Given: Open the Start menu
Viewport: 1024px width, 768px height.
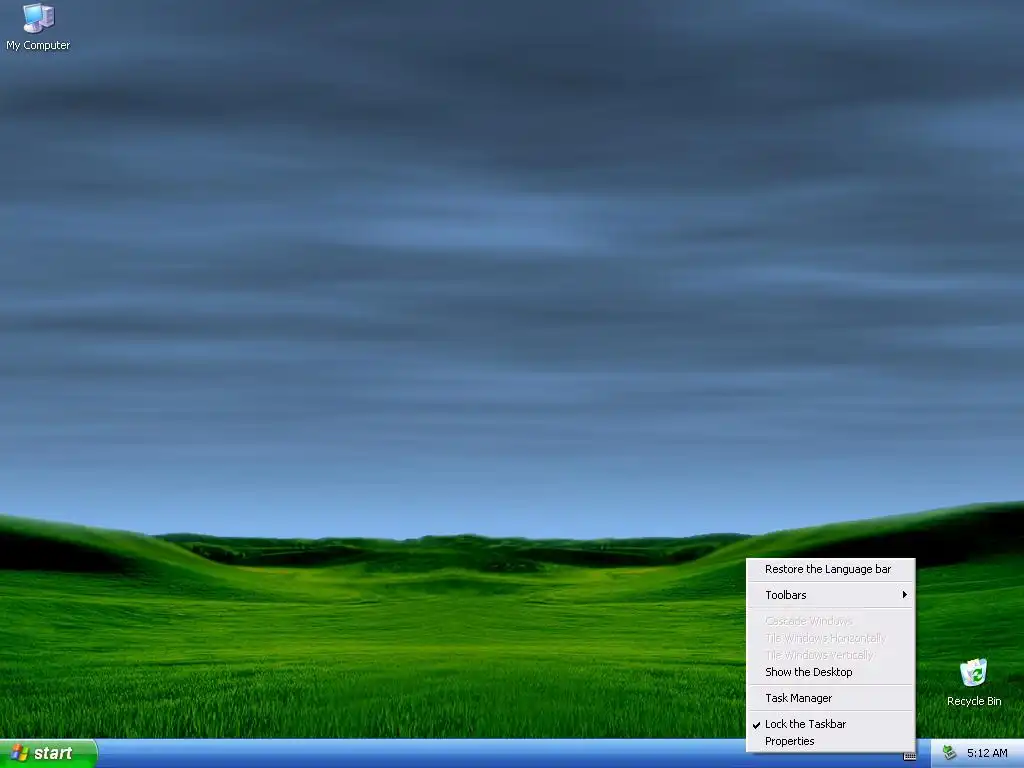Looking at the screenshot, I should pos(48,754).
